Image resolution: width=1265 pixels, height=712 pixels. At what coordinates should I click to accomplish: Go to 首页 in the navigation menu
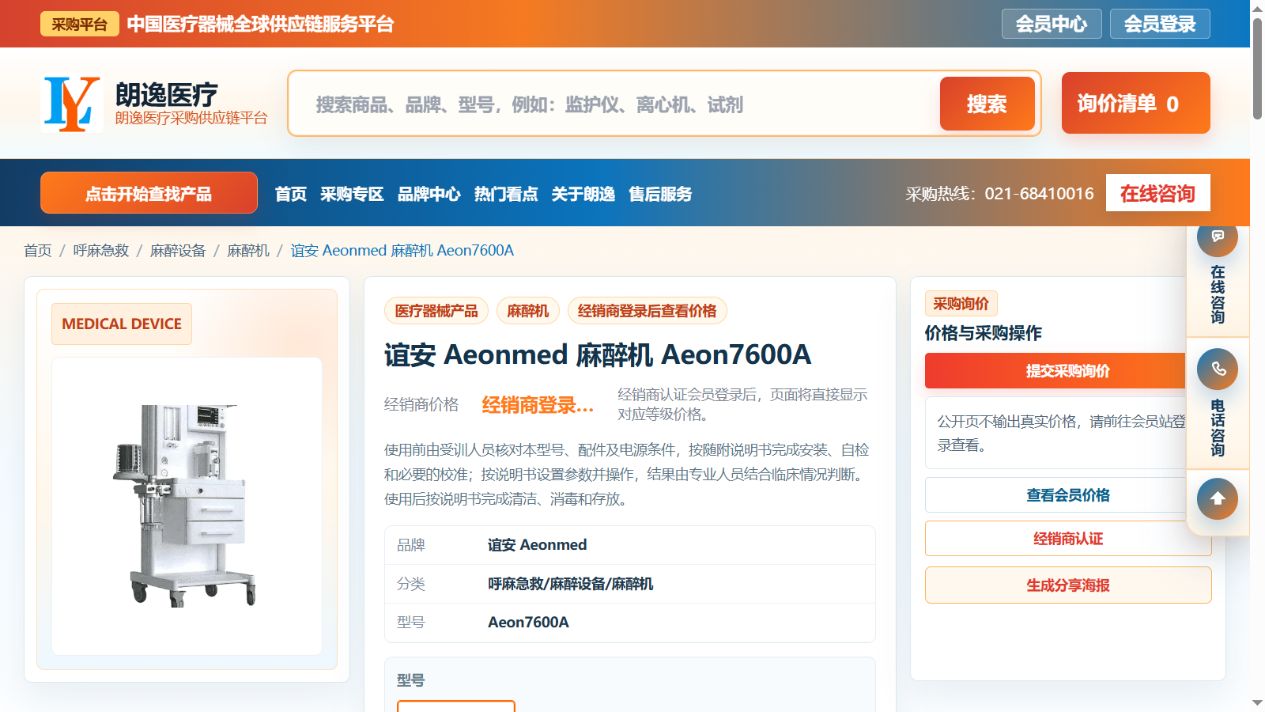click(x=291, y=194)
